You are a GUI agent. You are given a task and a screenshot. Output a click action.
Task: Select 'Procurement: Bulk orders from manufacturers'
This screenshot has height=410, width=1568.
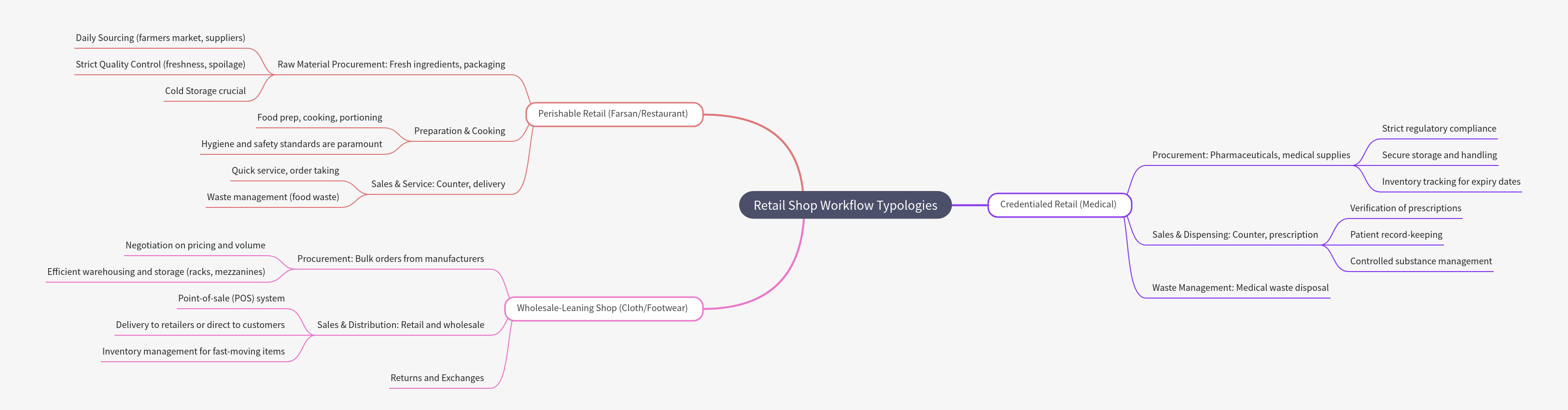click(391, 259)
